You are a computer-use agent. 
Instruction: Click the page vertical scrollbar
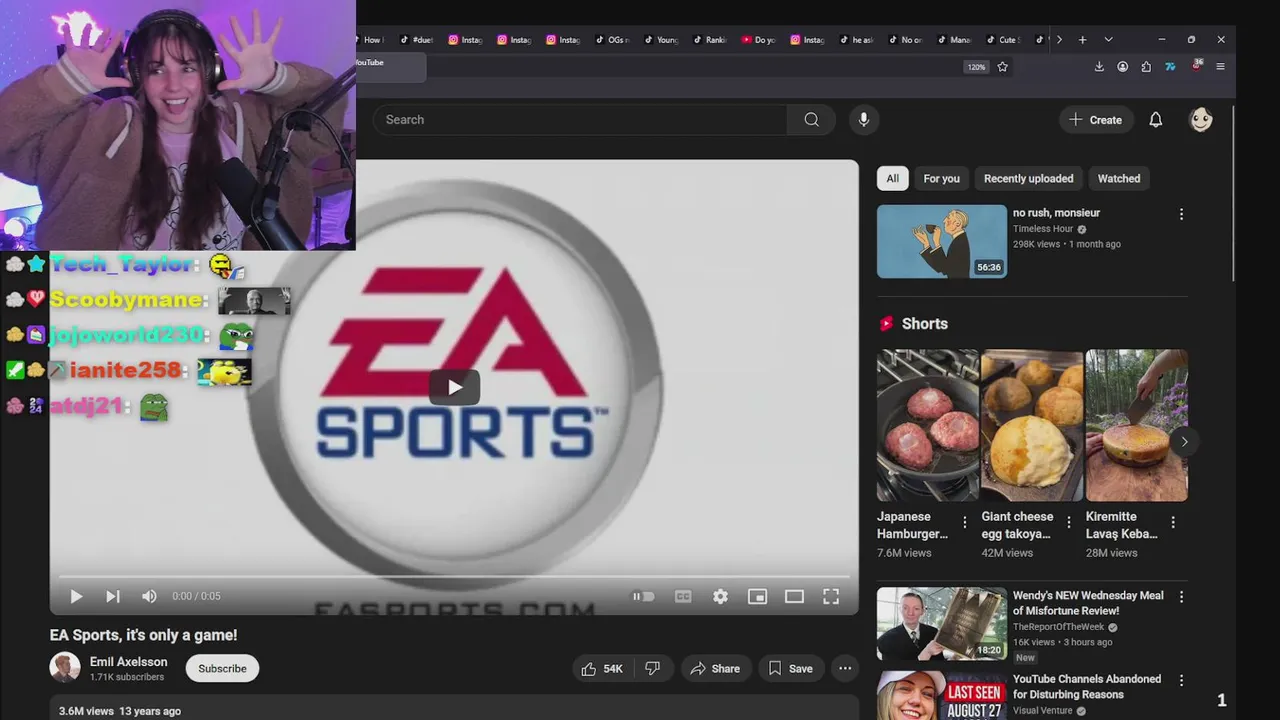coord(1233,195)
